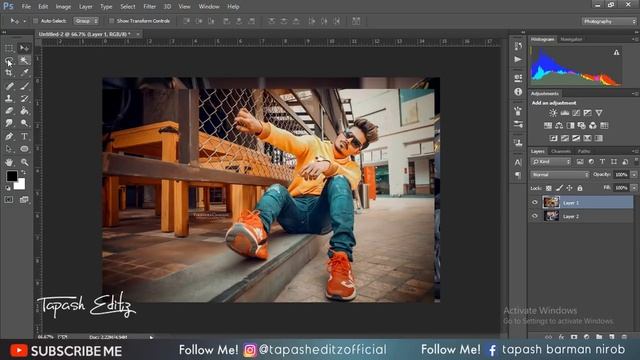Open the Auto-Select Group dropdown

[x=86, y=21]
